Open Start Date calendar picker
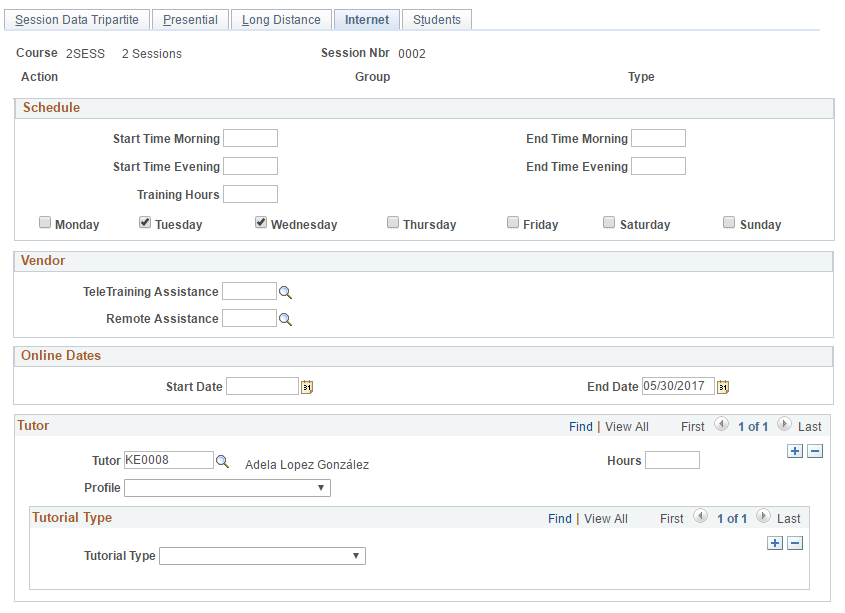Screen dimensions: 845x613 307,387
